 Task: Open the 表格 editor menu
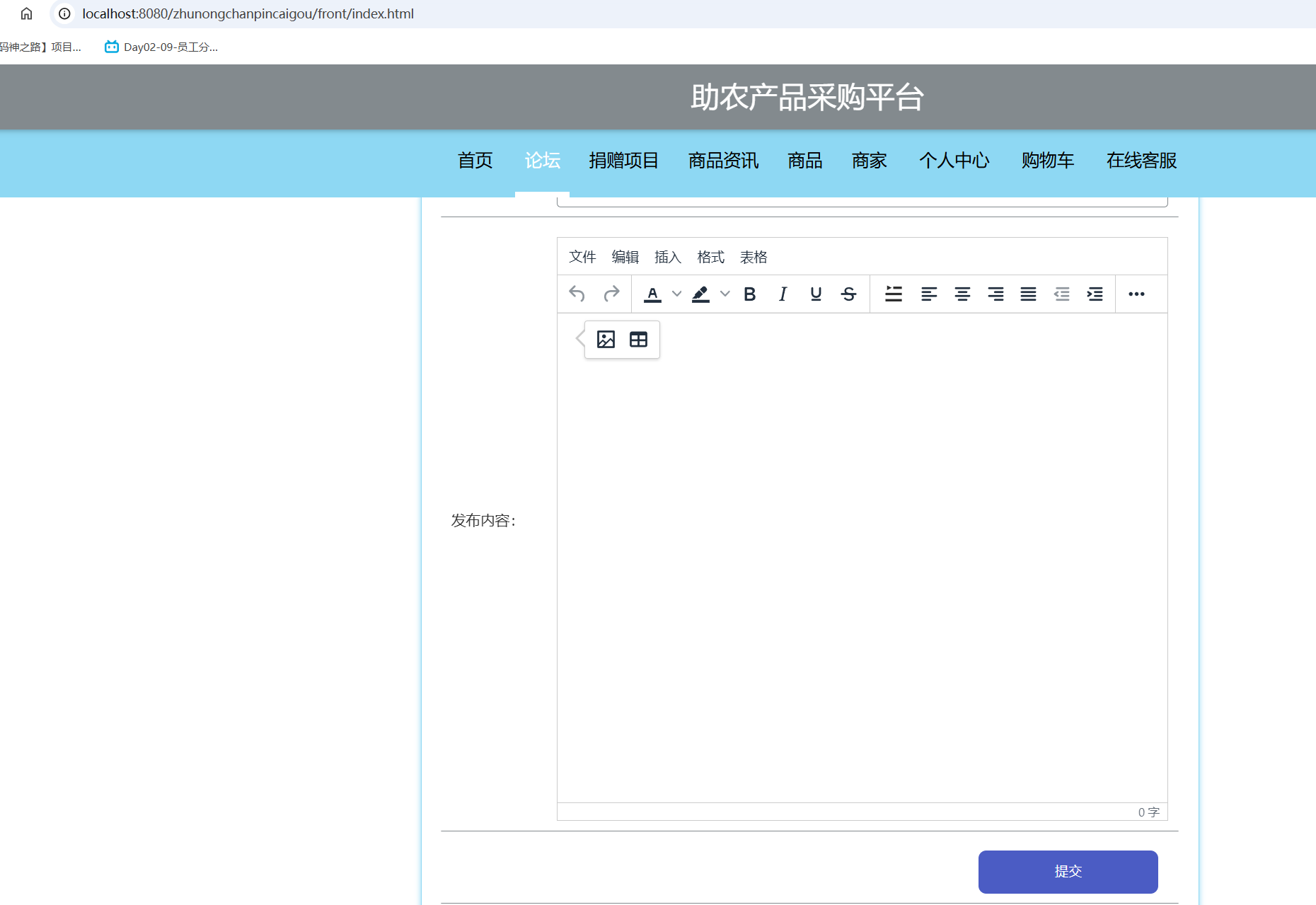click(x=754, y=257)
